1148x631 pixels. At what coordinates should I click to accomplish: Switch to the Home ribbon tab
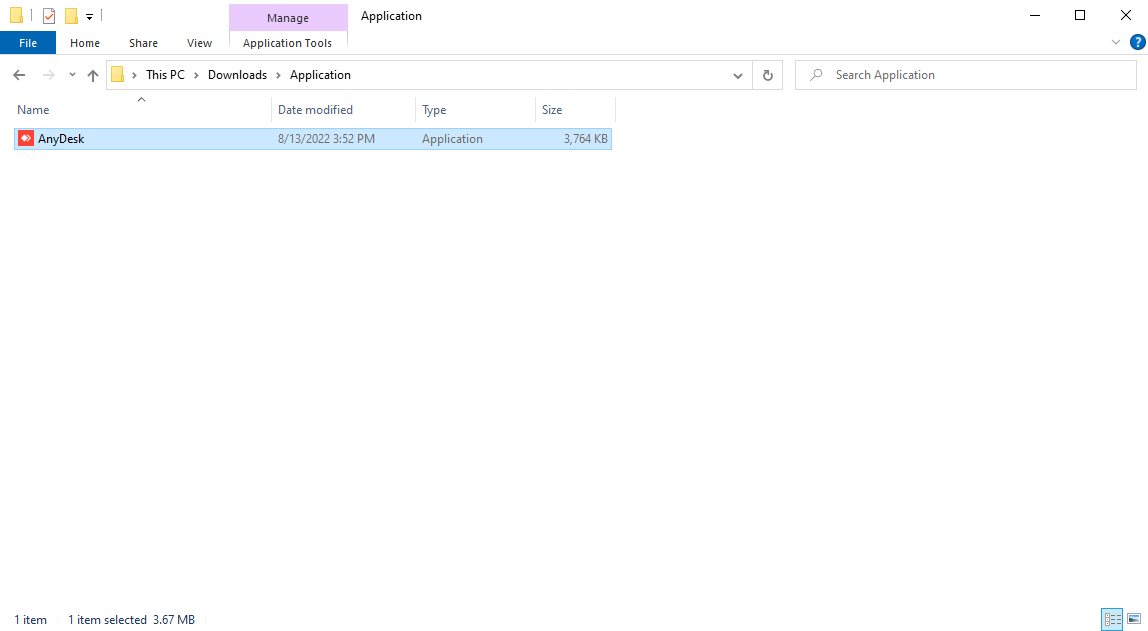click(x=85, y=43)
